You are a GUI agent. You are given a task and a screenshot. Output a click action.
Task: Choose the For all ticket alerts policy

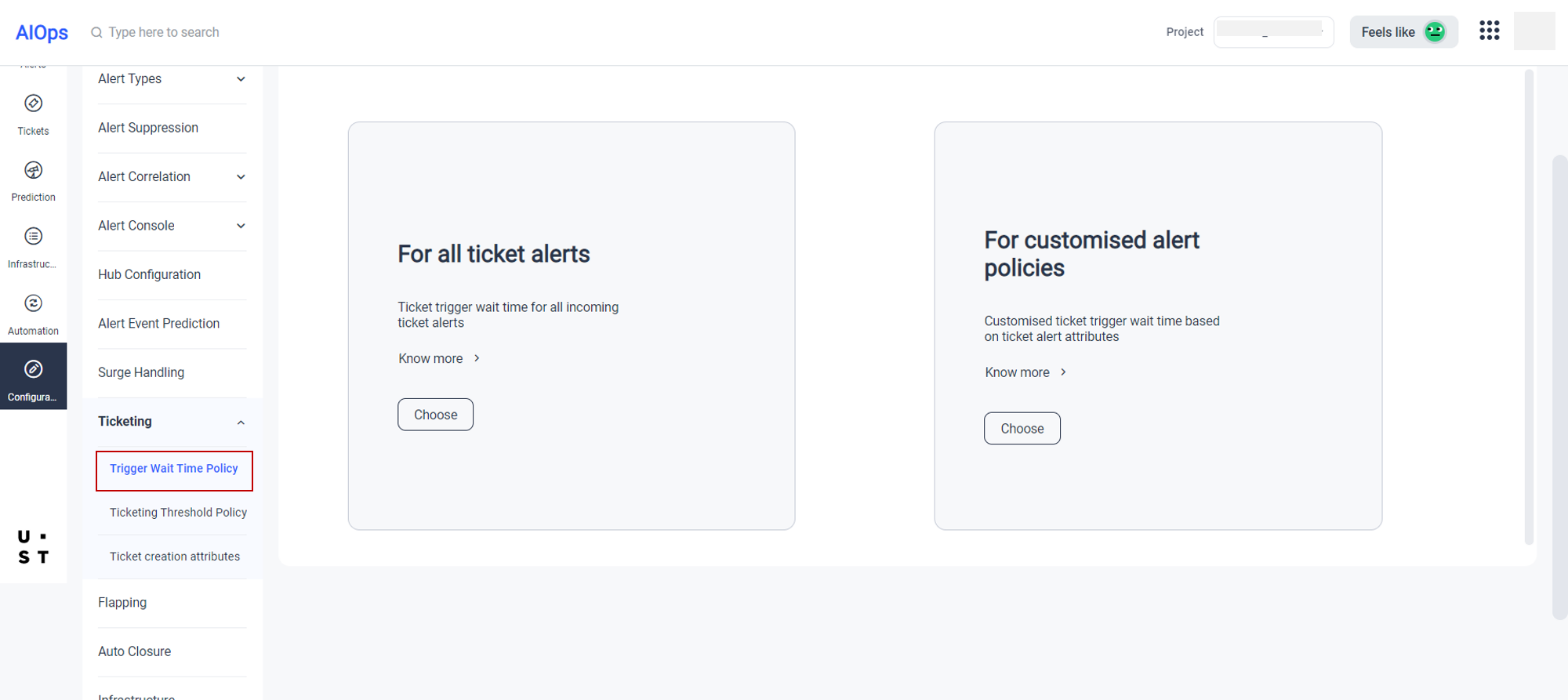coord(435,415)
